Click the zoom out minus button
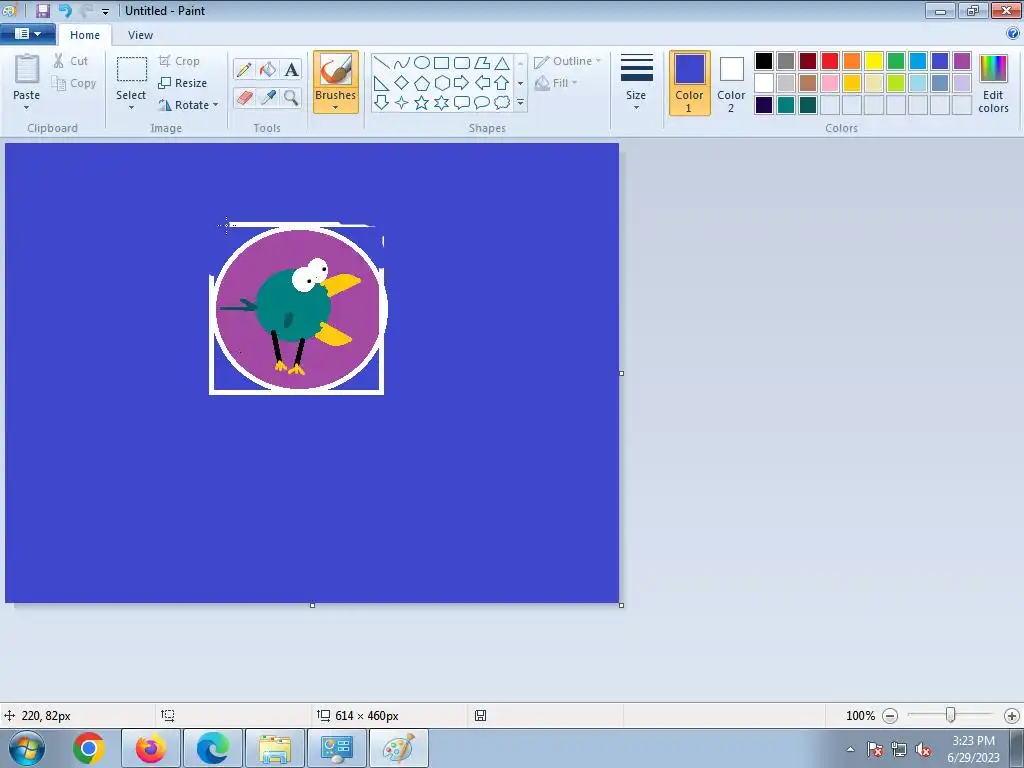Screen dimensions: 1024x768 point(889,716)
